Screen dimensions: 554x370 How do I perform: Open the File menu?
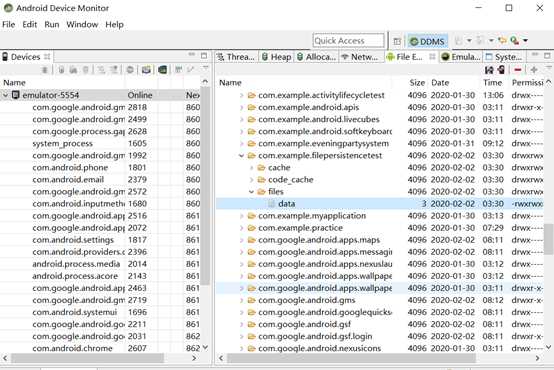[x=8, y=24]
